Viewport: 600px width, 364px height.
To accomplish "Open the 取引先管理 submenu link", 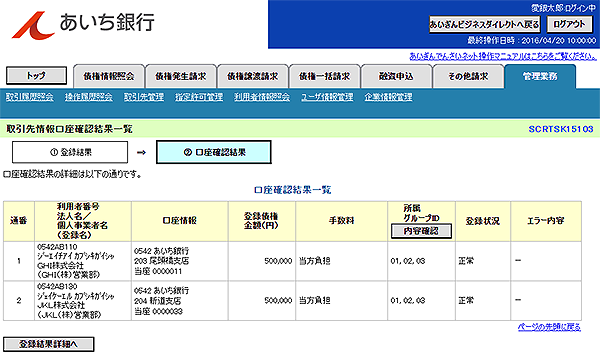I will point(143,97).
